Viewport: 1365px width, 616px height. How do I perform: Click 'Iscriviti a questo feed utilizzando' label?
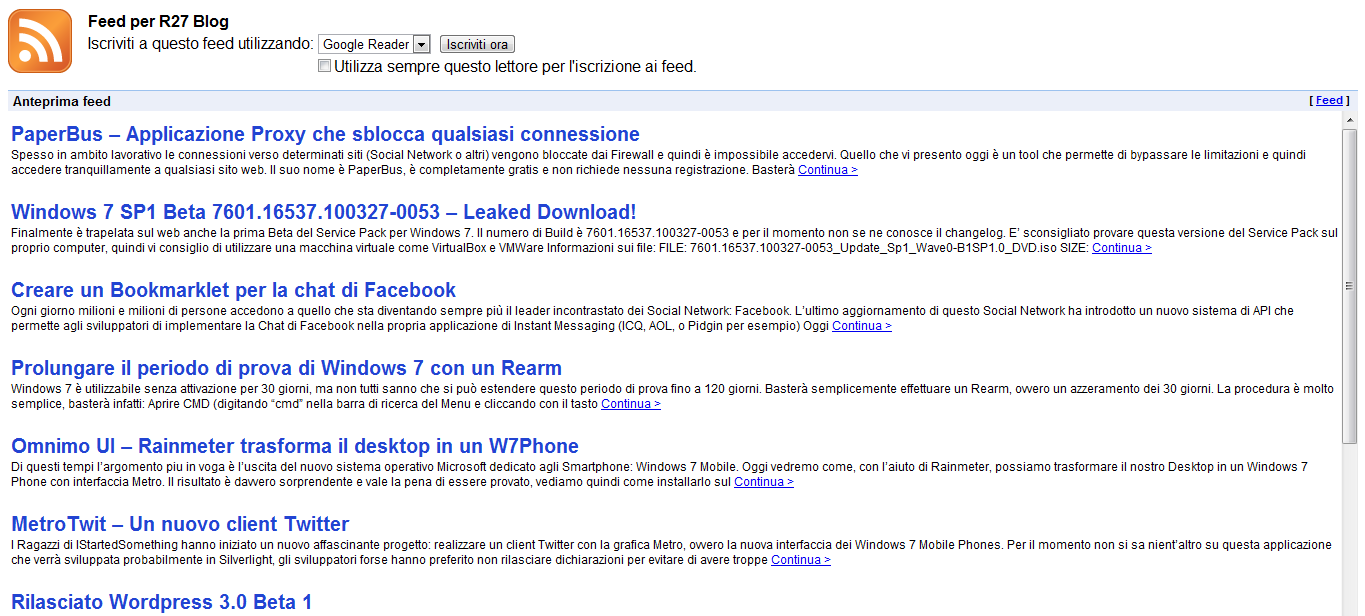pos(201,44)
